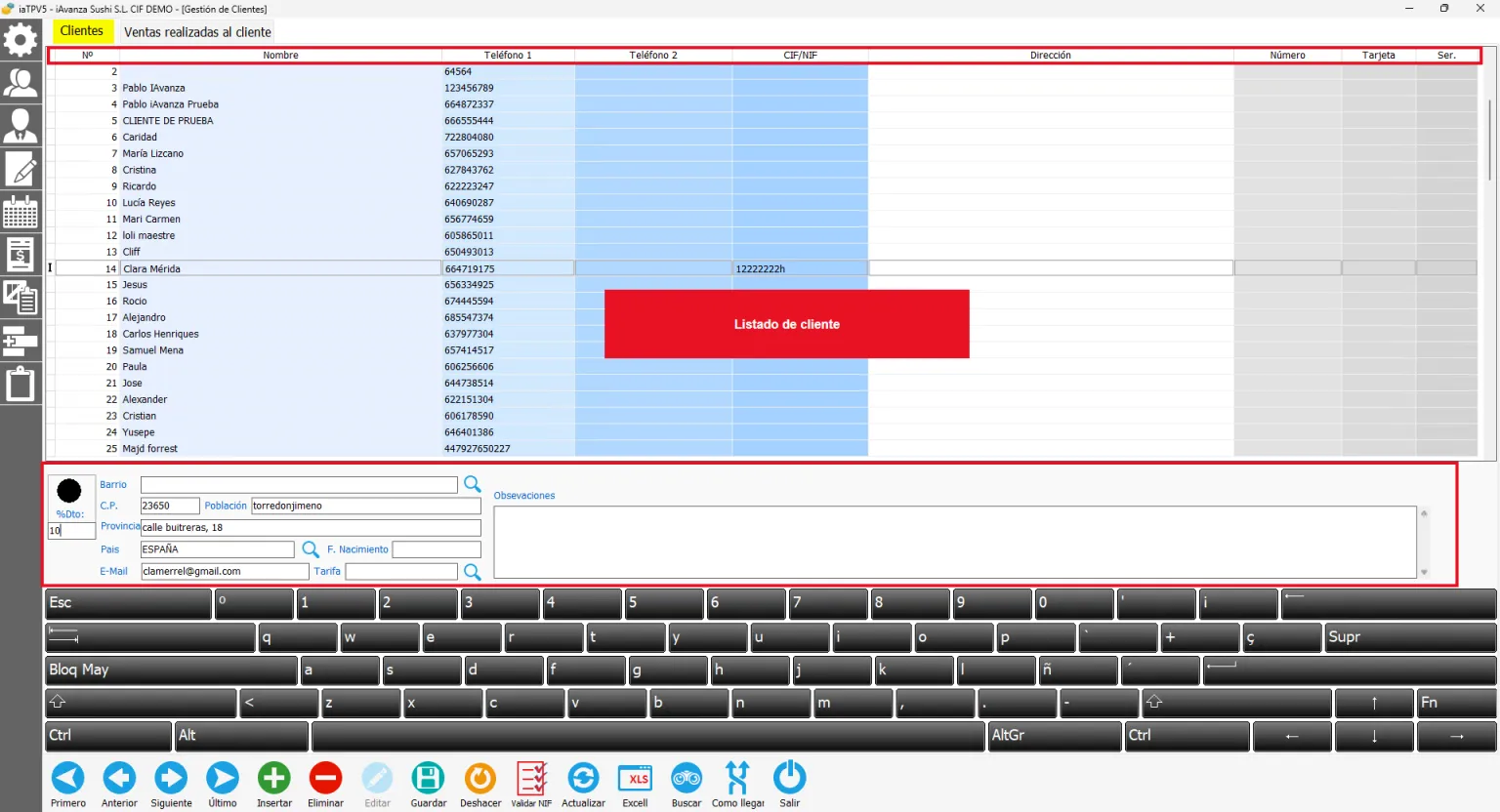Open the dollar receipt icon in the sidebar
The width and height of the screenshot is (1500, 812).
click(x=21, y=255)
